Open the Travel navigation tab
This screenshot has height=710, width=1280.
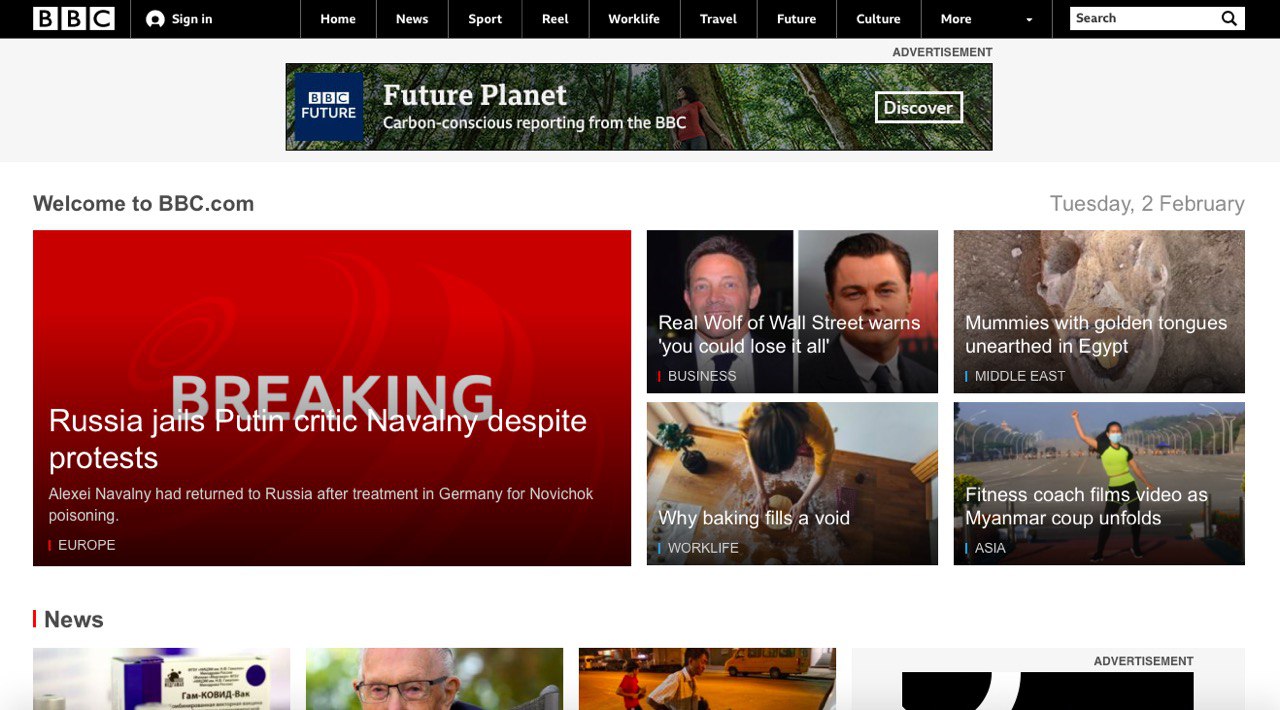(x=718, y=19)
